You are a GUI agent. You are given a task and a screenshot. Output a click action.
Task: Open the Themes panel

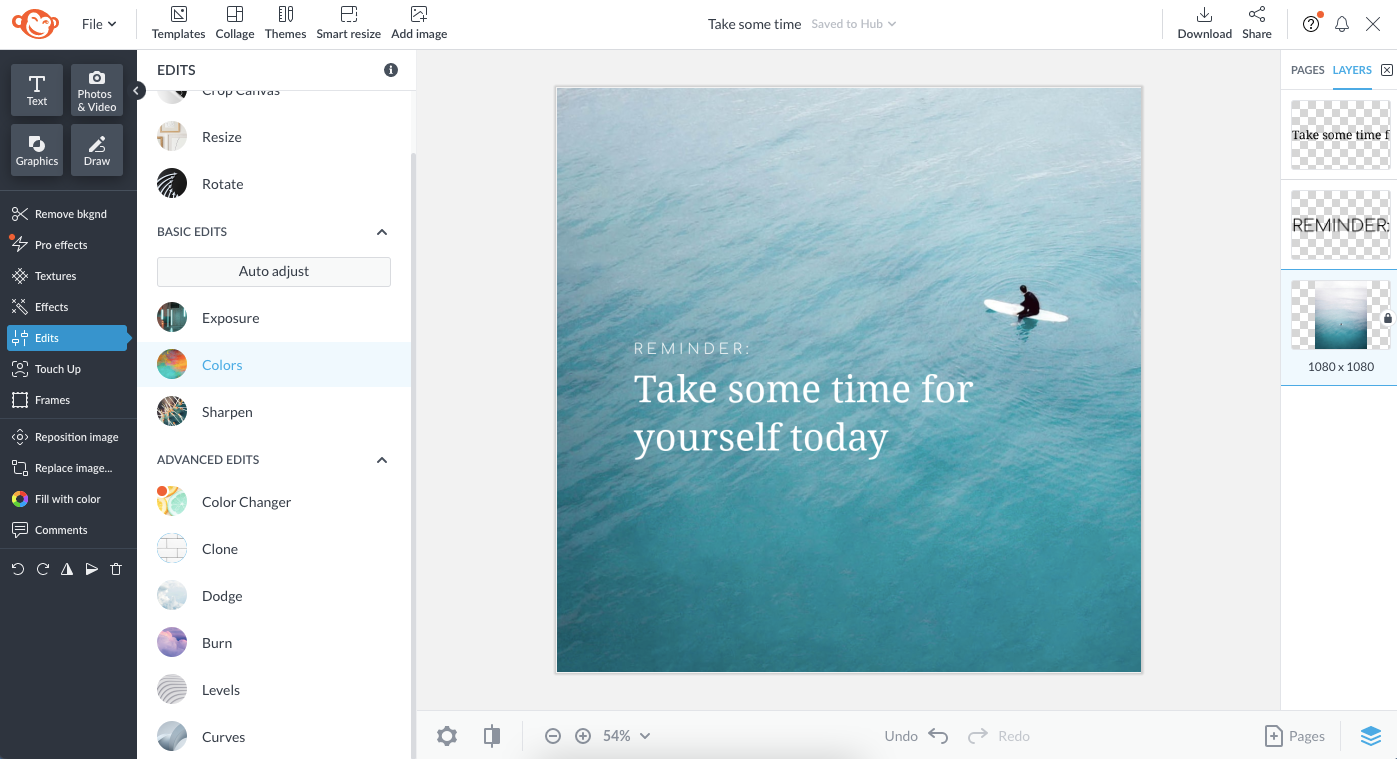coord(286,23)
